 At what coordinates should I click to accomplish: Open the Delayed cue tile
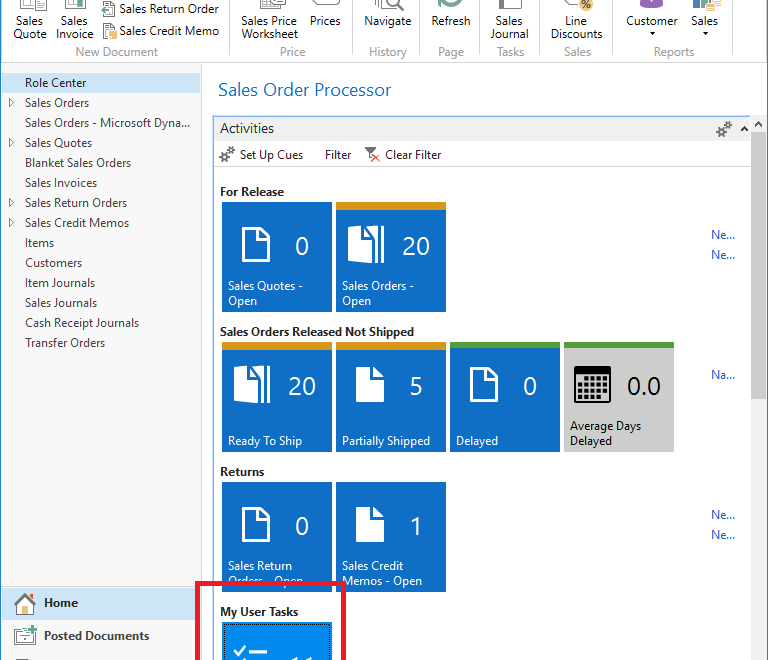click(x=505, y=397)
